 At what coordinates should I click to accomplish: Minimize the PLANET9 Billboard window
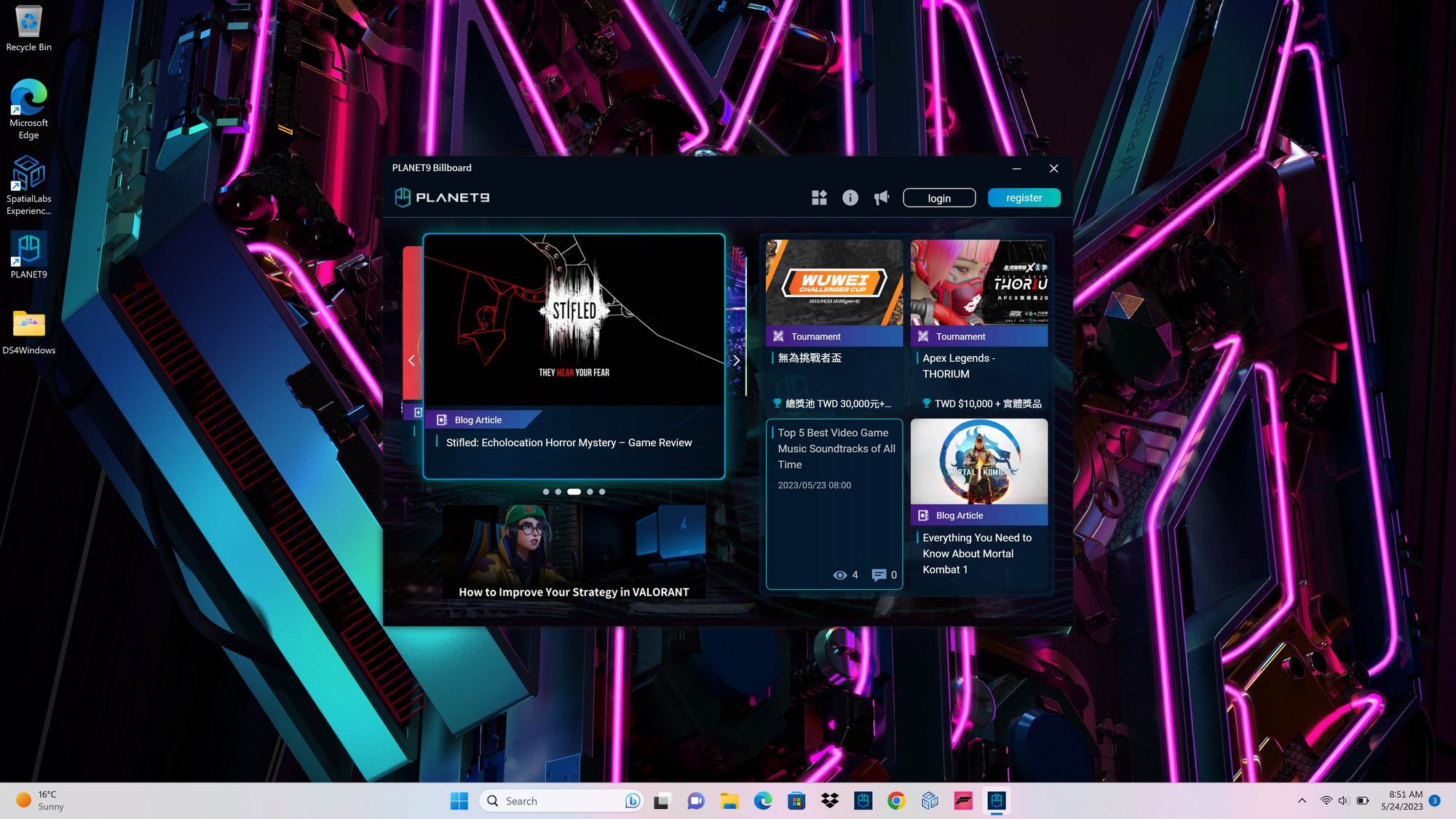pos(1016,168)
